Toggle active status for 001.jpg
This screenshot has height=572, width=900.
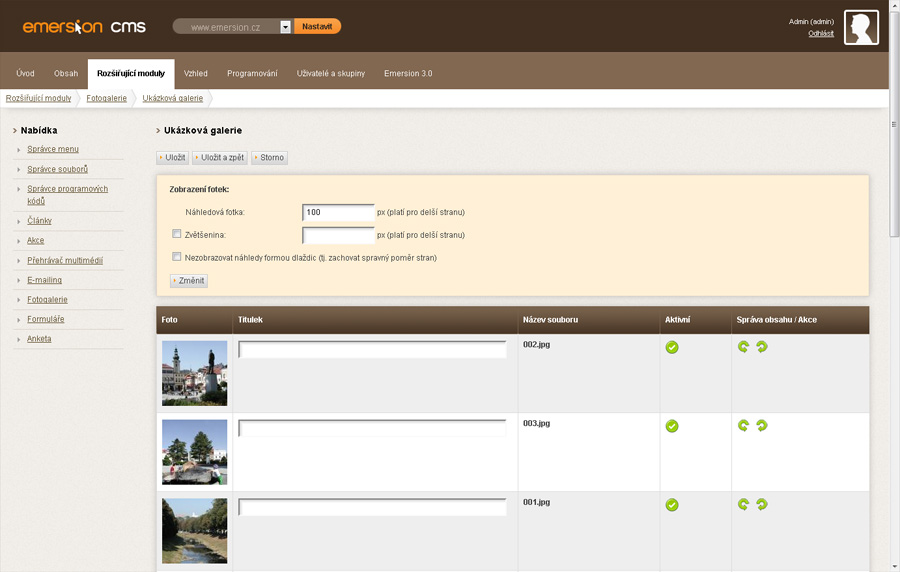coord(672,505)
